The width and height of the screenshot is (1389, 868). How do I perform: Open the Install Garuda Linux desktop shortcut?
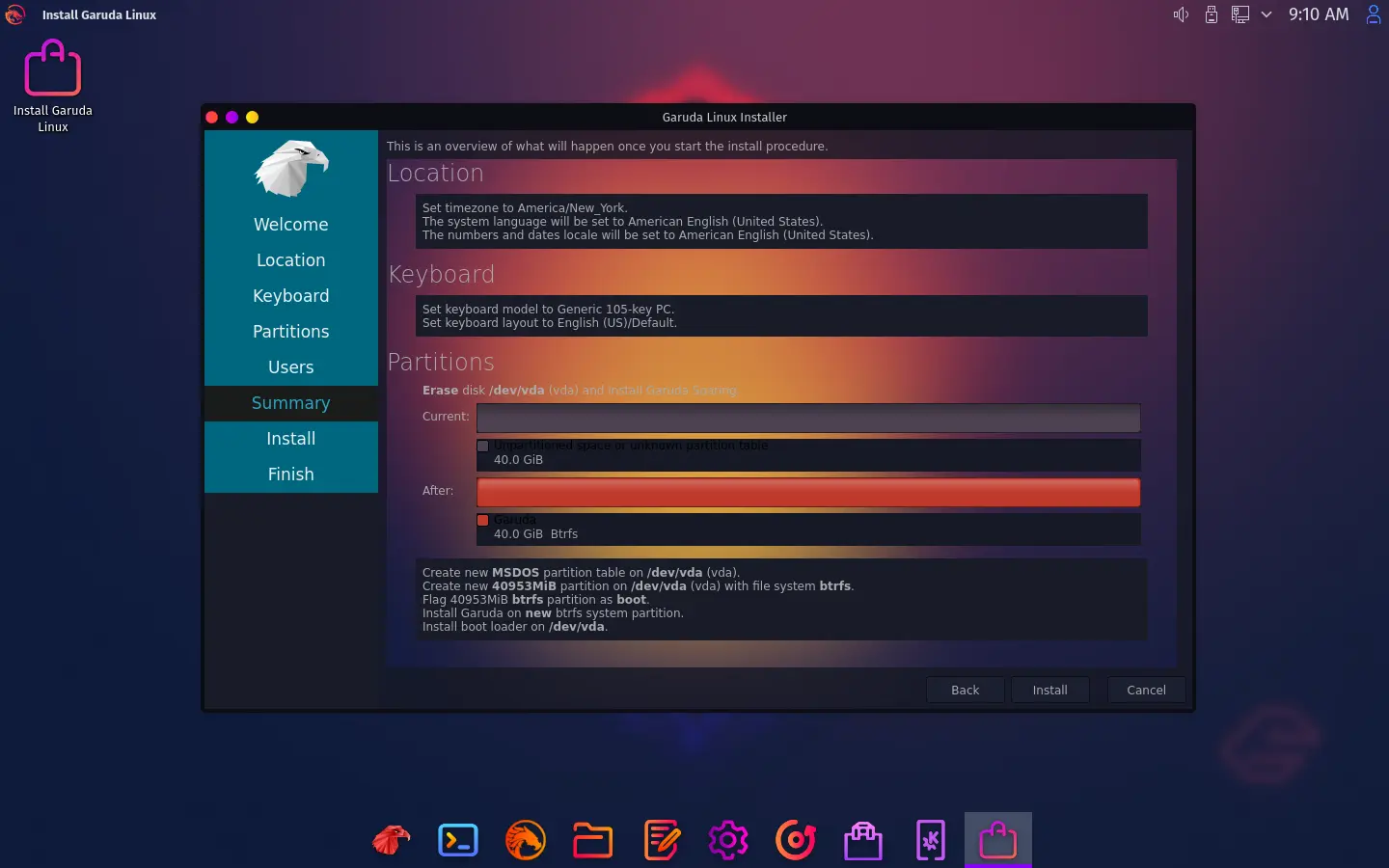click(x=53, y=86)
